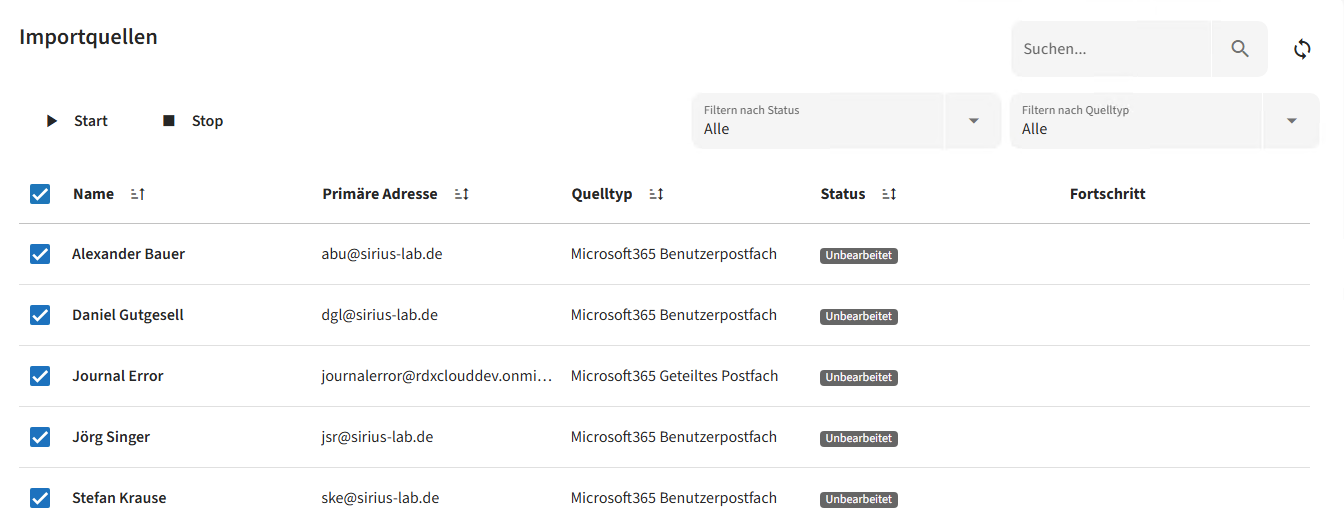Click the Importquellen page heading
Screen dimensions: 1344x528
coord(88,37)
